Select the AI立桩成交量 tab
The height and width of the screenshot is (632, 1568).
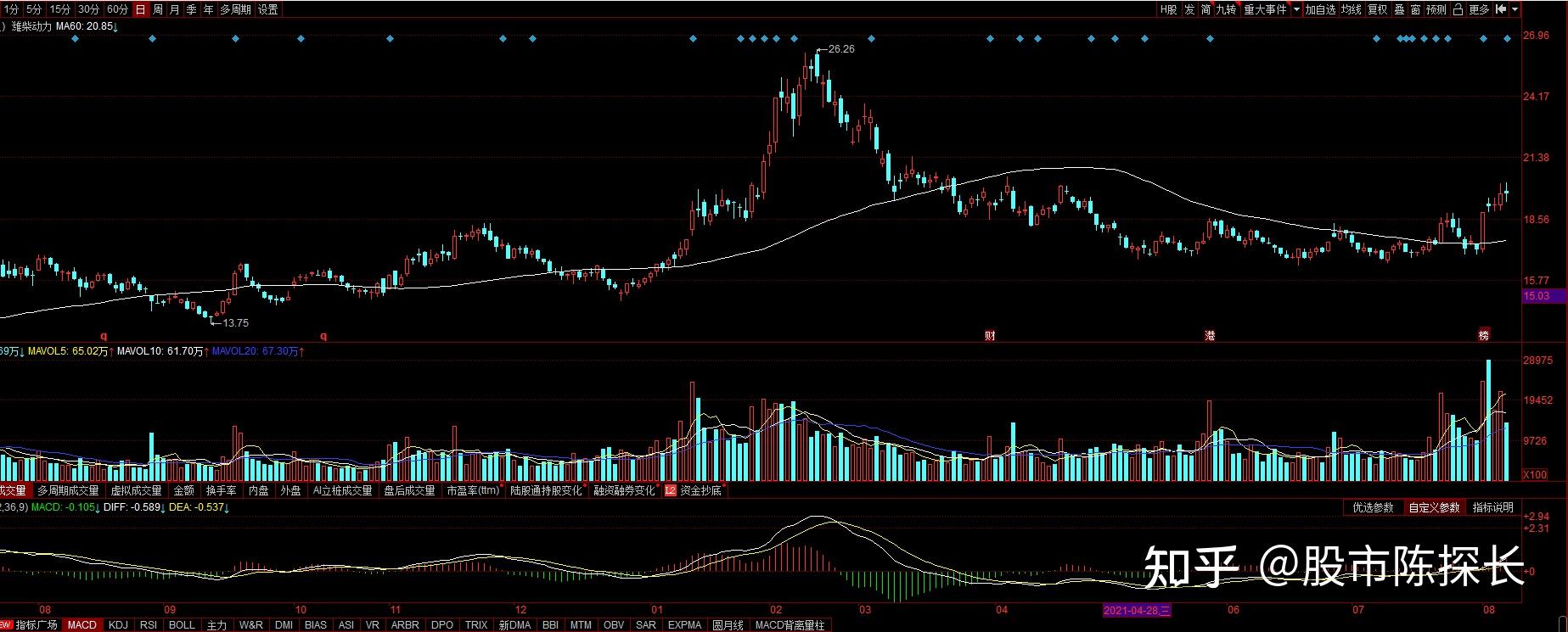click(x=342, y=490)
